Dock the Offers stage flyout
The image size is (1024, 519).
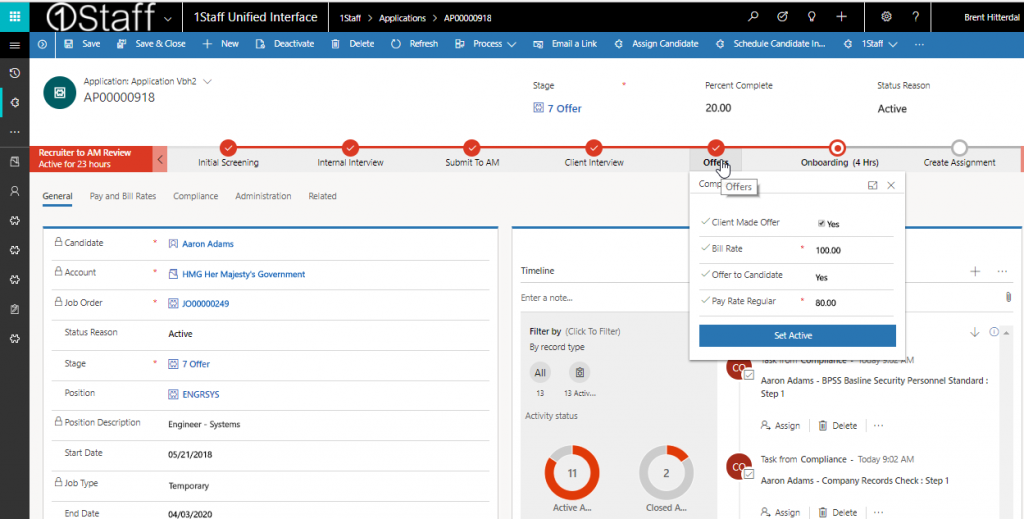pos(872,185)
